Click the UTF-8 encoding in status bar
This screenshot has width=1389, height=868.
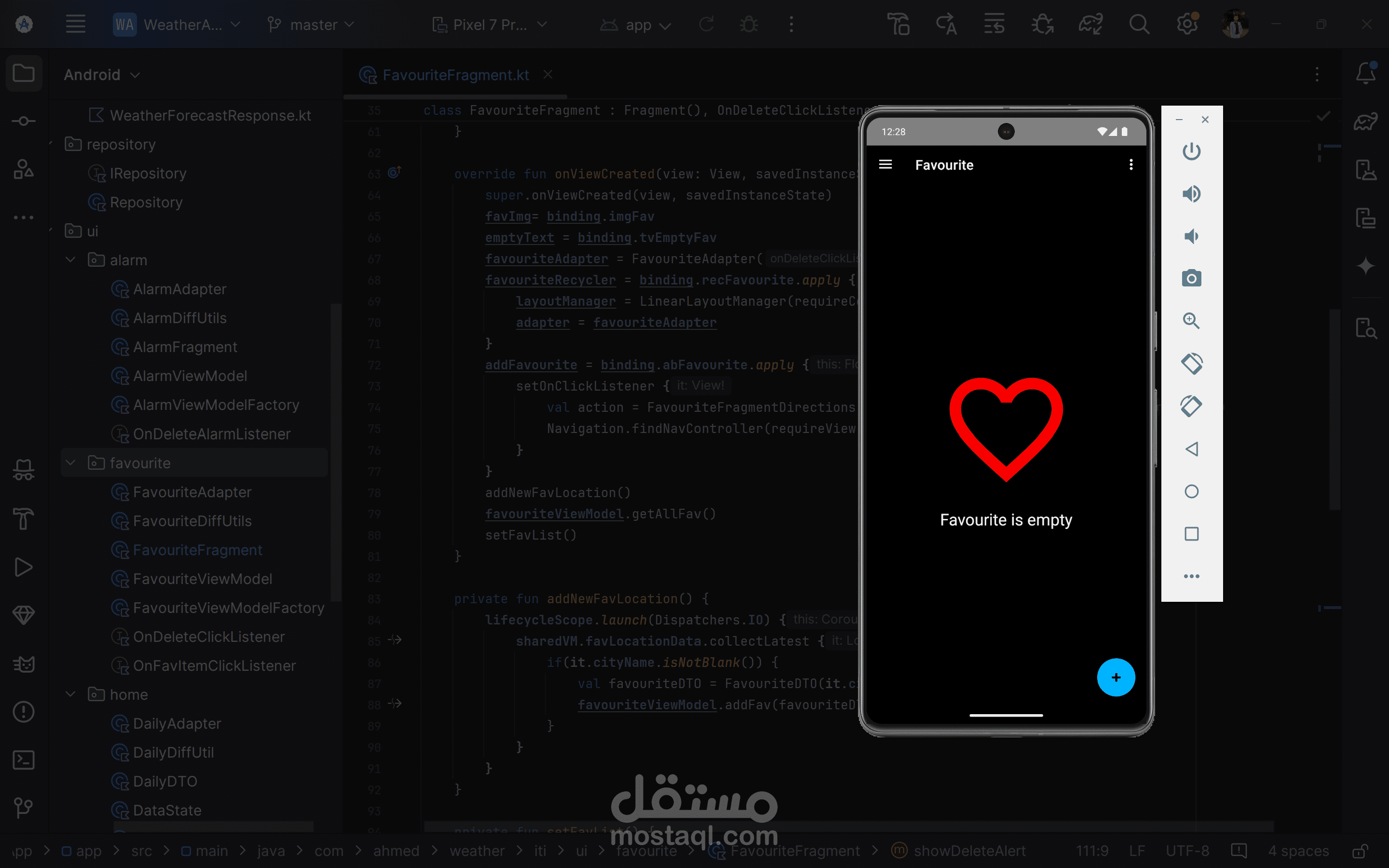[x=1187, y=850]
